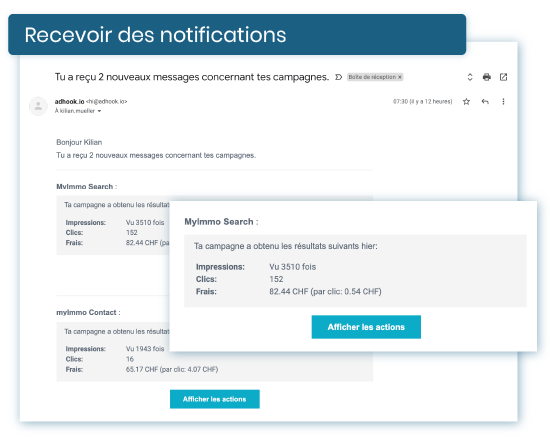Click the email subject line text

pos(192,77)
